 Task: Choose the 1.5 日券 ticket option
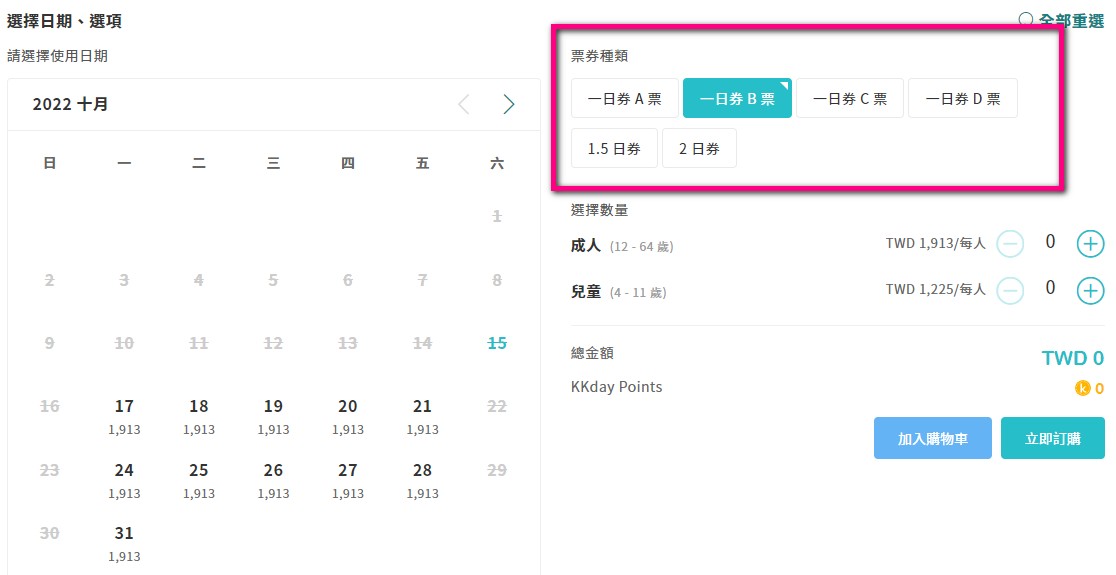point(614,148)
